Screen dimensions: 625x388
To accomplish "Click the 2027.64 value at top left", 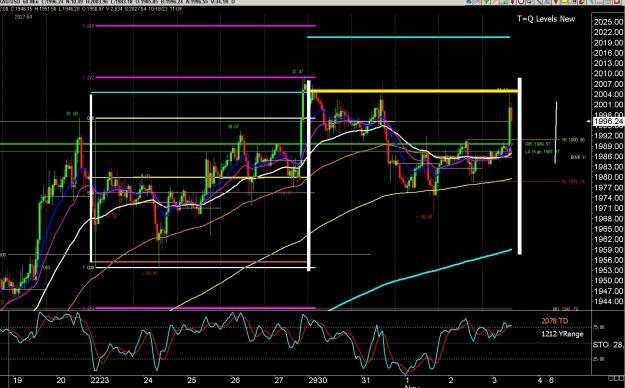I will click(x=24, y=17).
